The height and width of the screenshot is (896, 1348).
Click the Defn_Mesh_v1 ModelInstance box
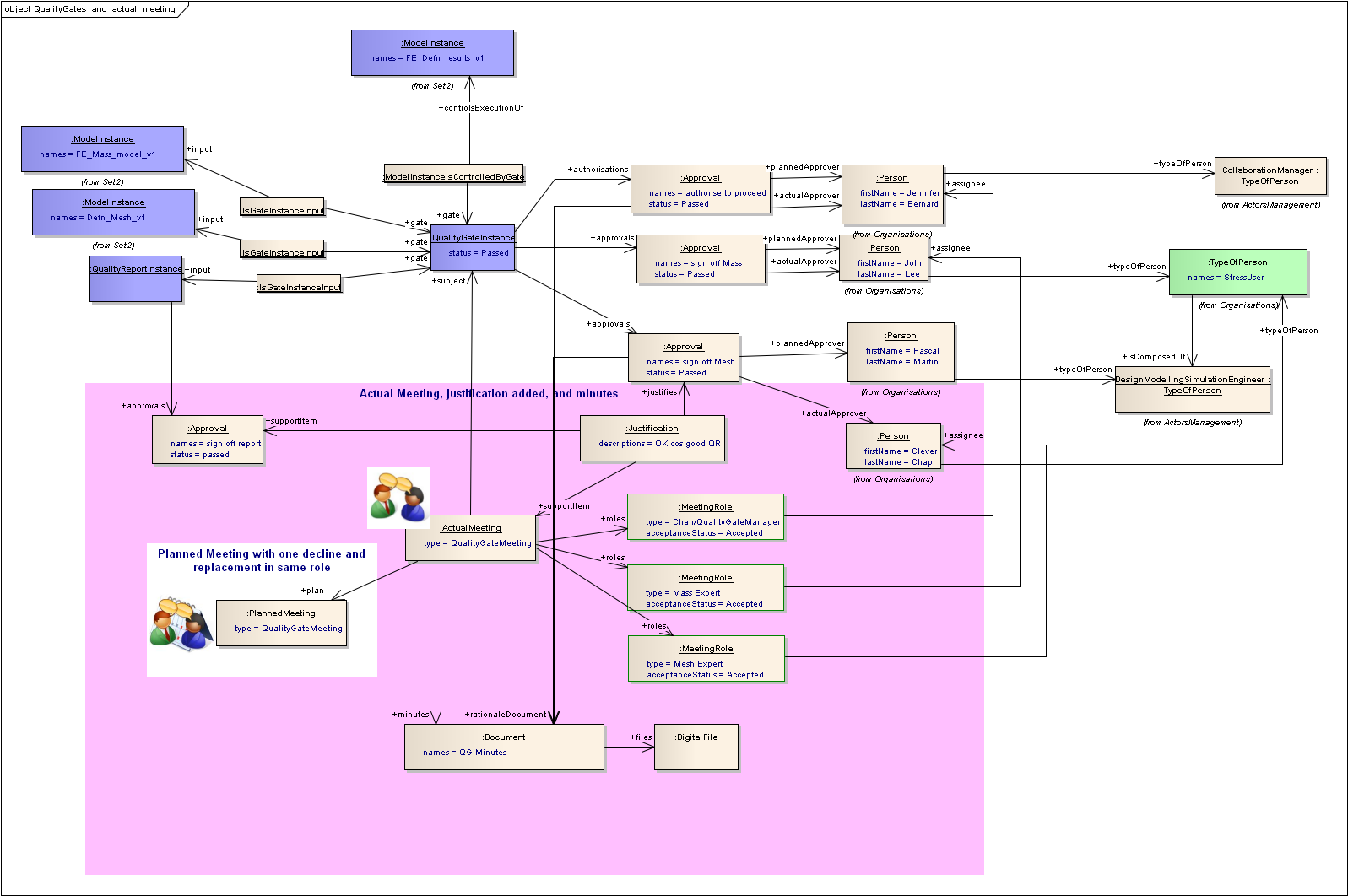[113, 212]
